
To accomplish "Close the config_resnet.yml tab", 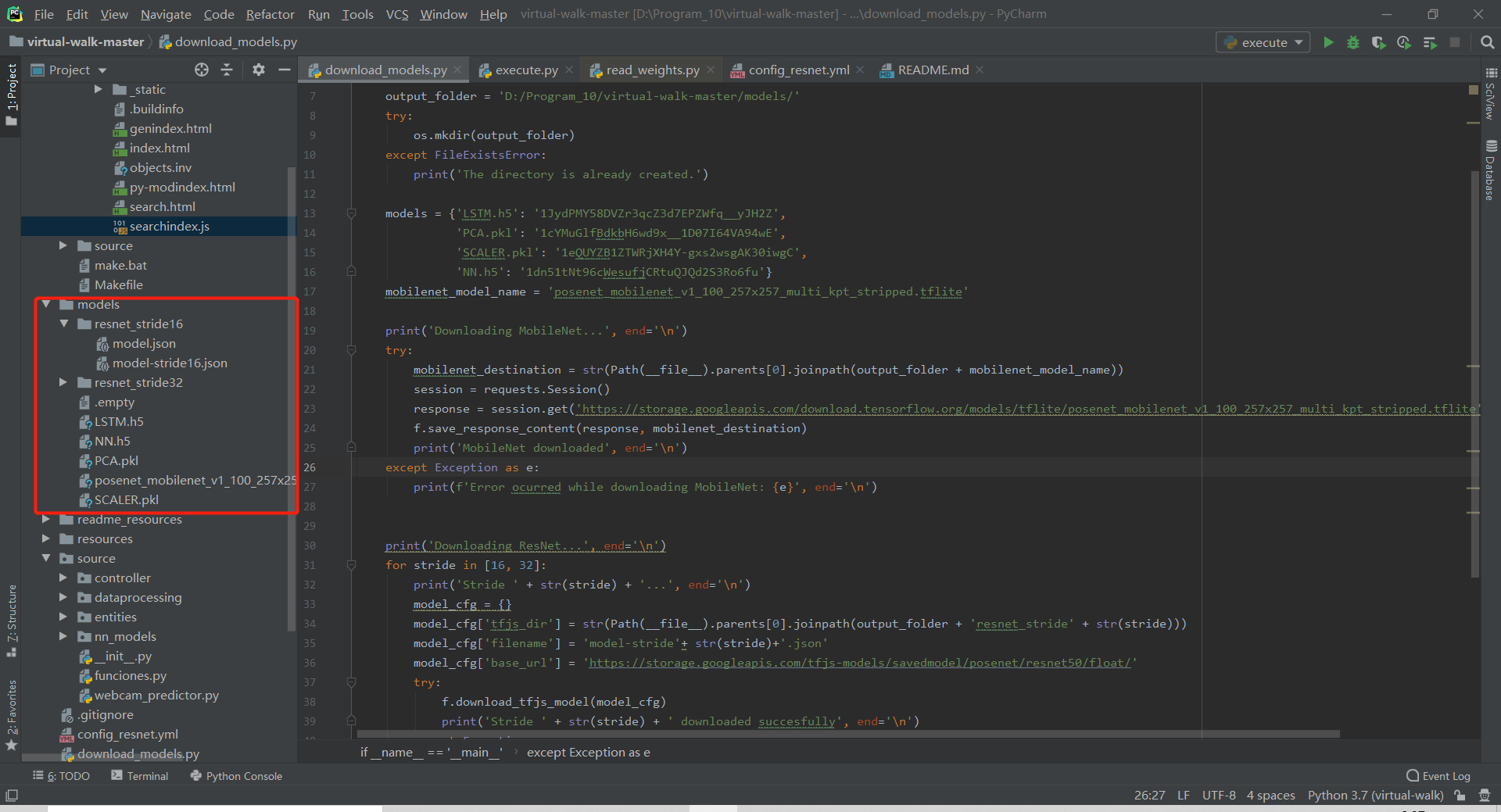I will click(860, 70).
